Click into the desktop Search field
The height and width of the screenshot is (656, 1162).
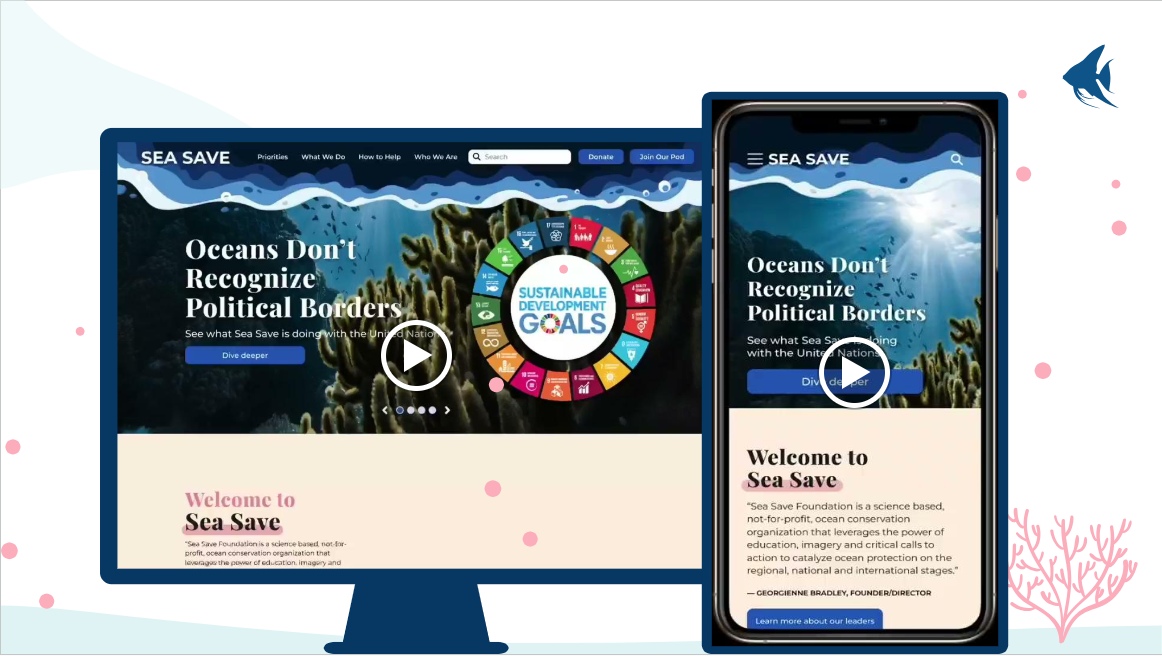point(519,157)
